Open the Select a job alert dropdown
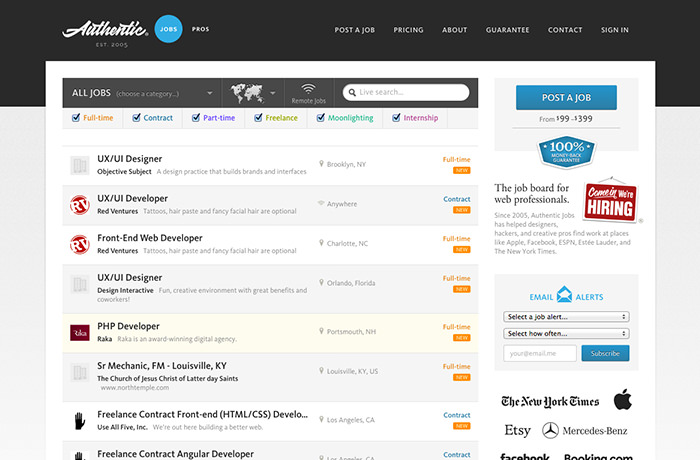 click(x=566, y=317)
